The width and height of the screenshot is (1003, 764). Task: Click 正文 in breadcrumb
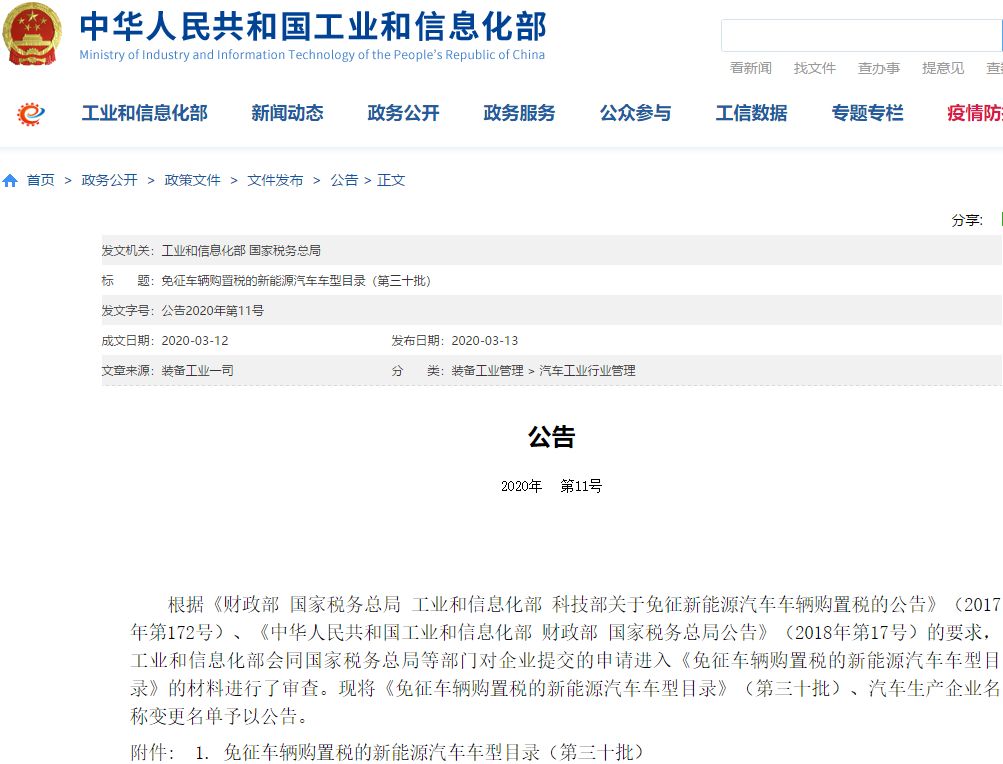point(391,180)
